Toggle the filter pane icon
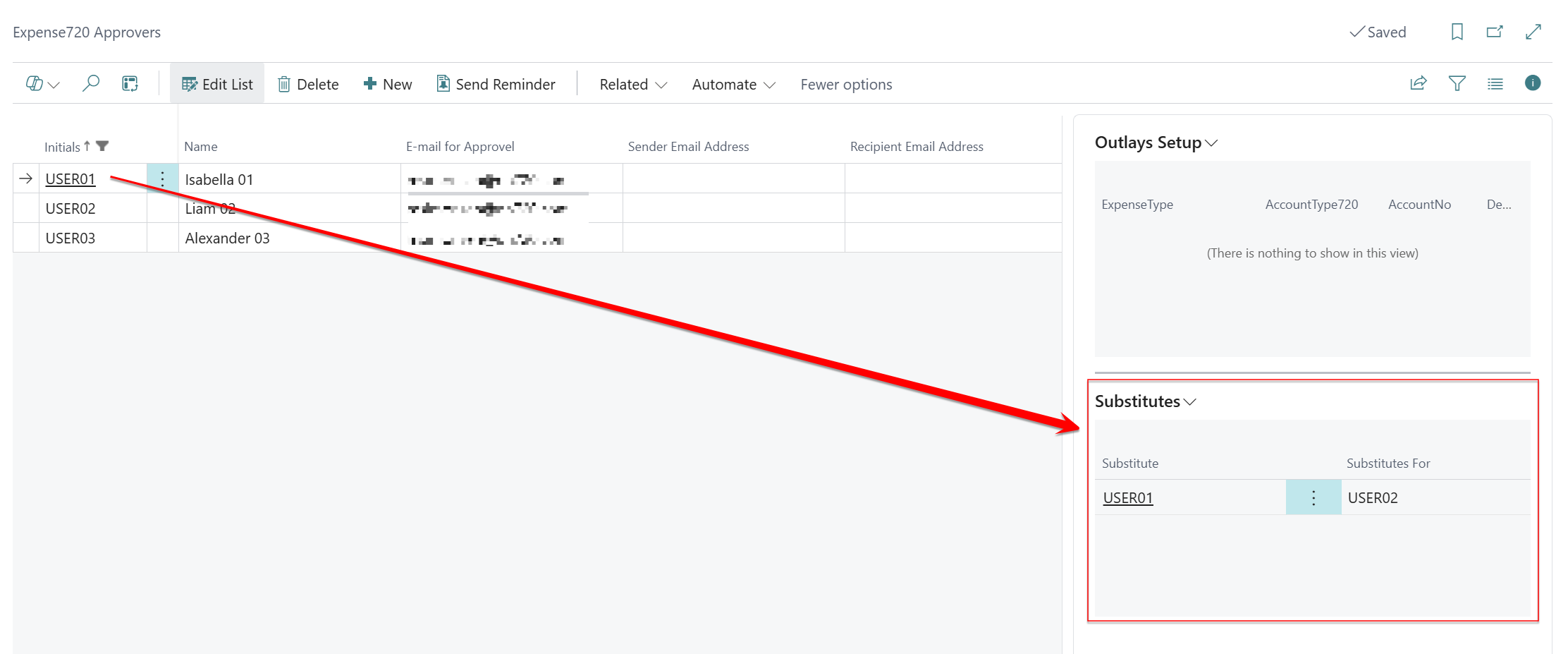The width and height of the screenshot is (1568, 654). (1457, 83)
